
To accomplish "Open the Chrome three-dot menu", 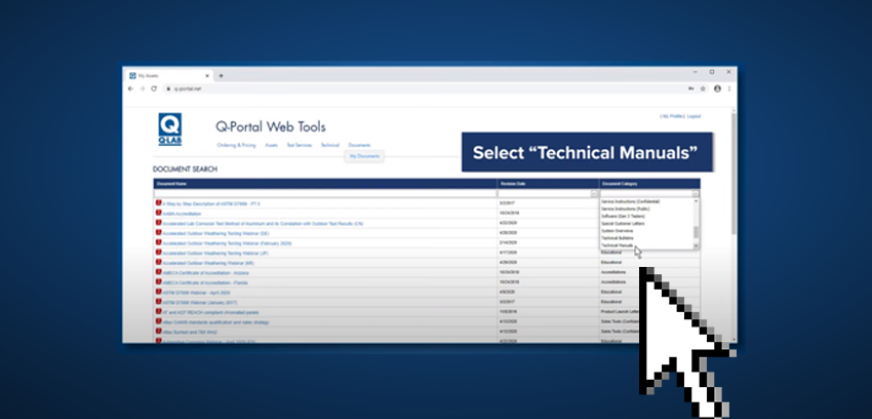I will click(x=729, y=88).
